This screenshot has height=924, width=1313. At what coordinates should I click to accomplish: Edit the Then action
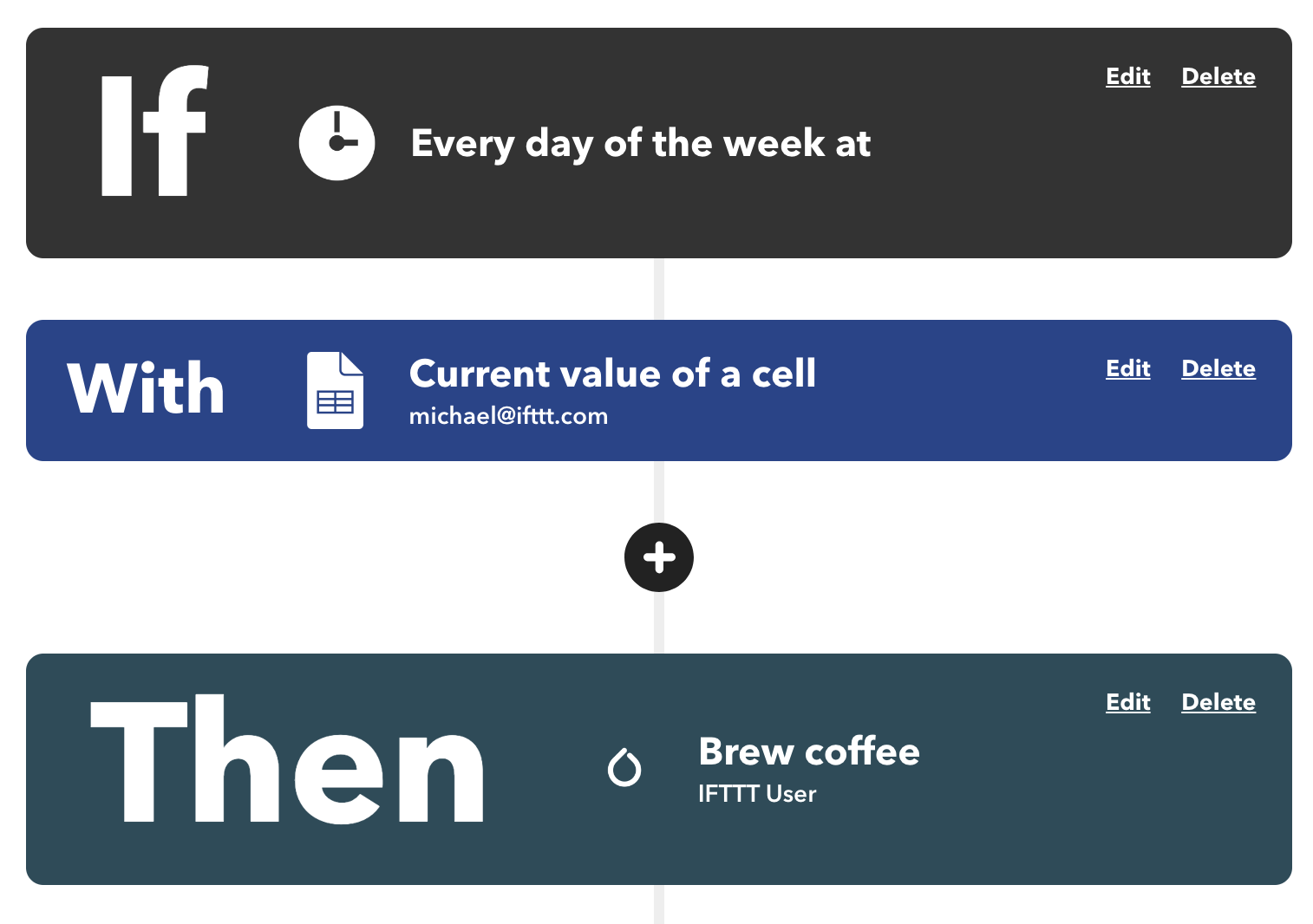[1128, 702]
